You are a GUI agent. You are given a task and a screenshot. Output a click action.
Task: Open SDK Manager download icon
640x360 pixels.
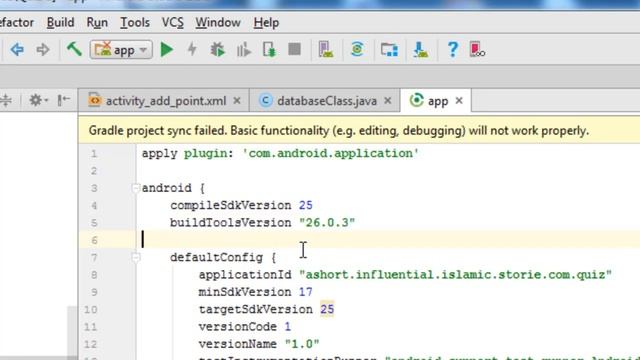coord(420,49)
